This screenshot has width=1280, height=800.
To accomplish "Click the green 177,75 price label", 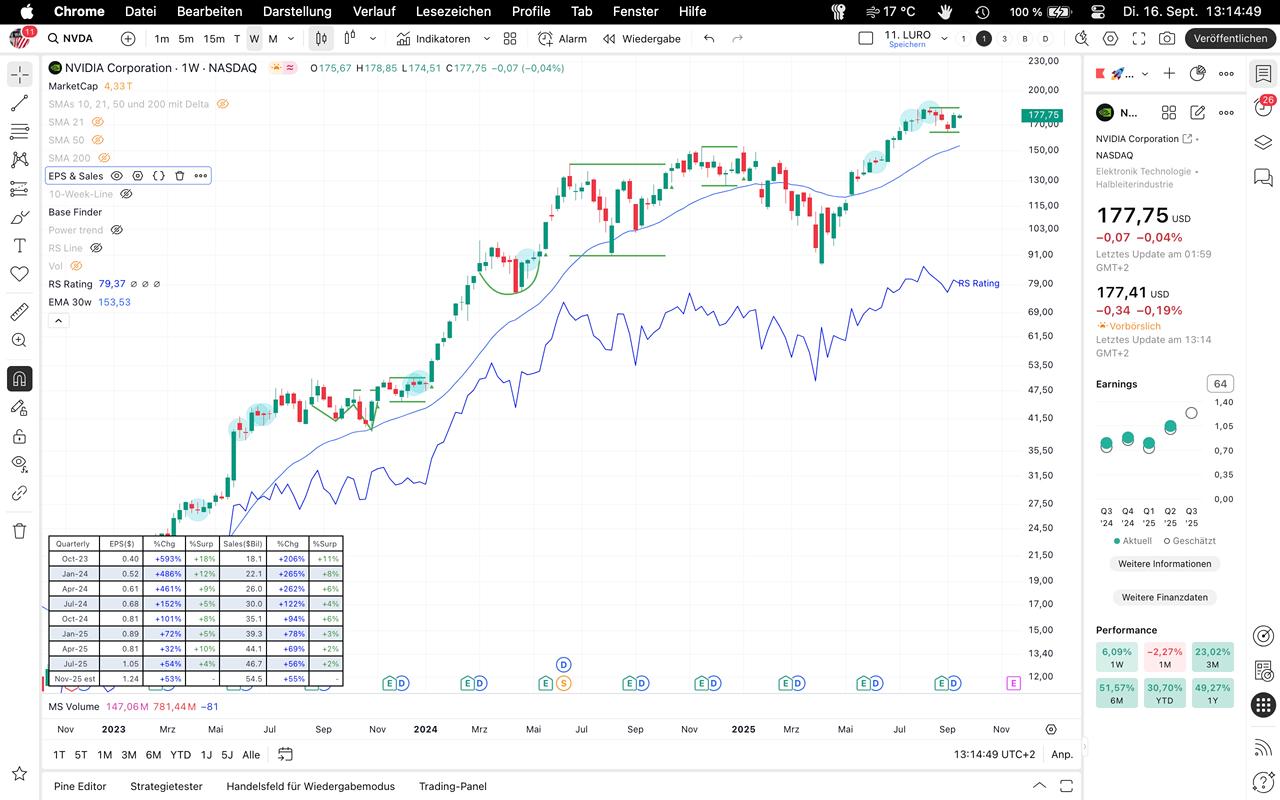I will pos(1042,115).
